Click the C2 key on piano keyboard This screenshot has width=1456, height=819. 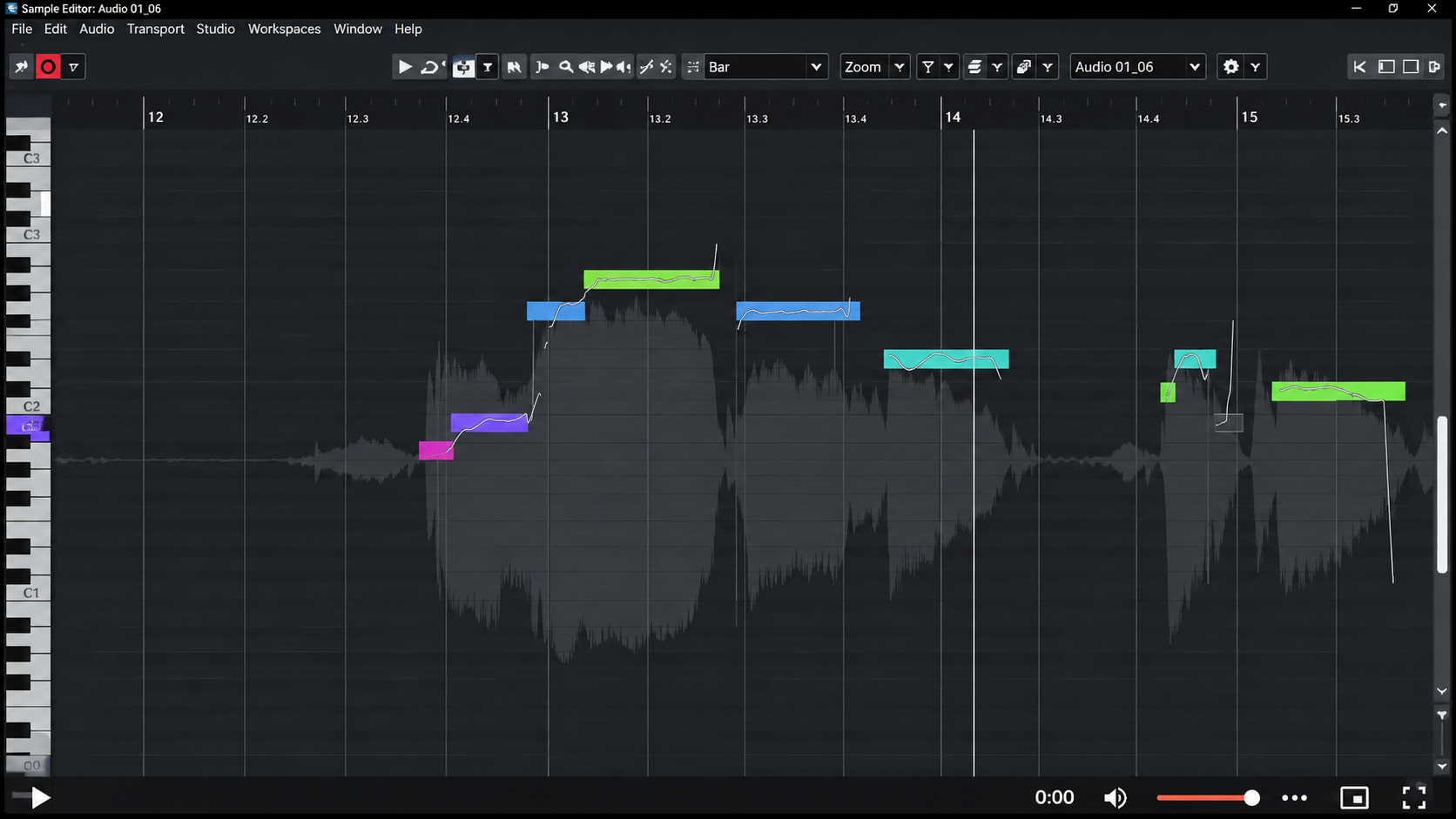tap(29, 406)
